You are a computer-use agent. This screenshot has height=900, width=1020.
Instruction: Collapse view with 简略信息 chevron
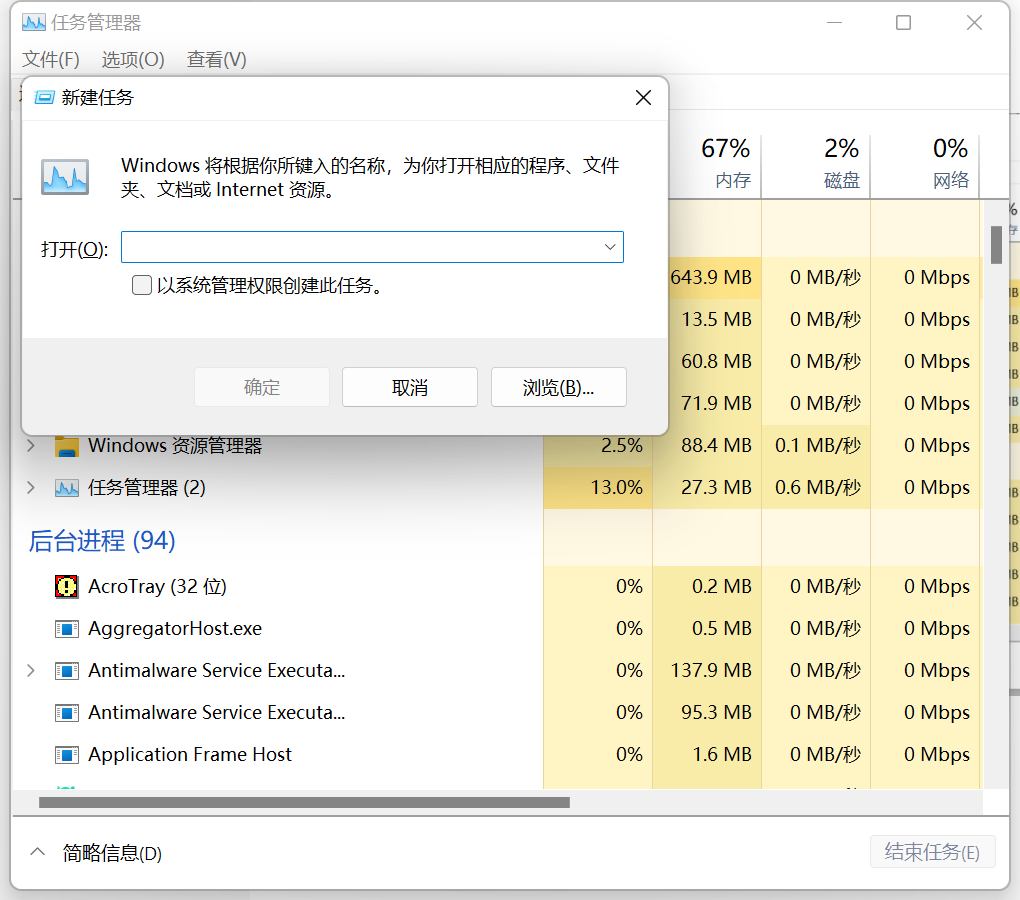click(x=38, y=852)
